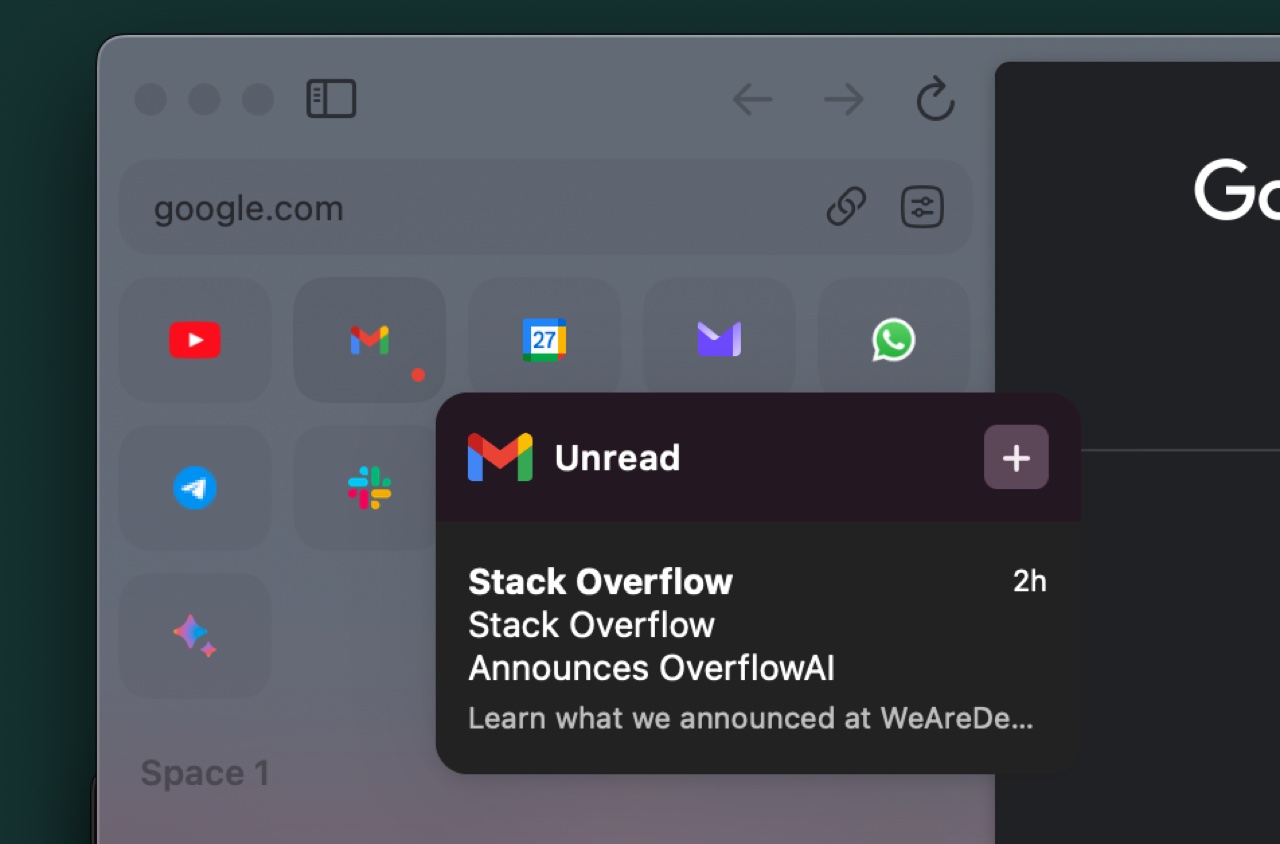
Task: Reload the page
Action: pos(936,99)
